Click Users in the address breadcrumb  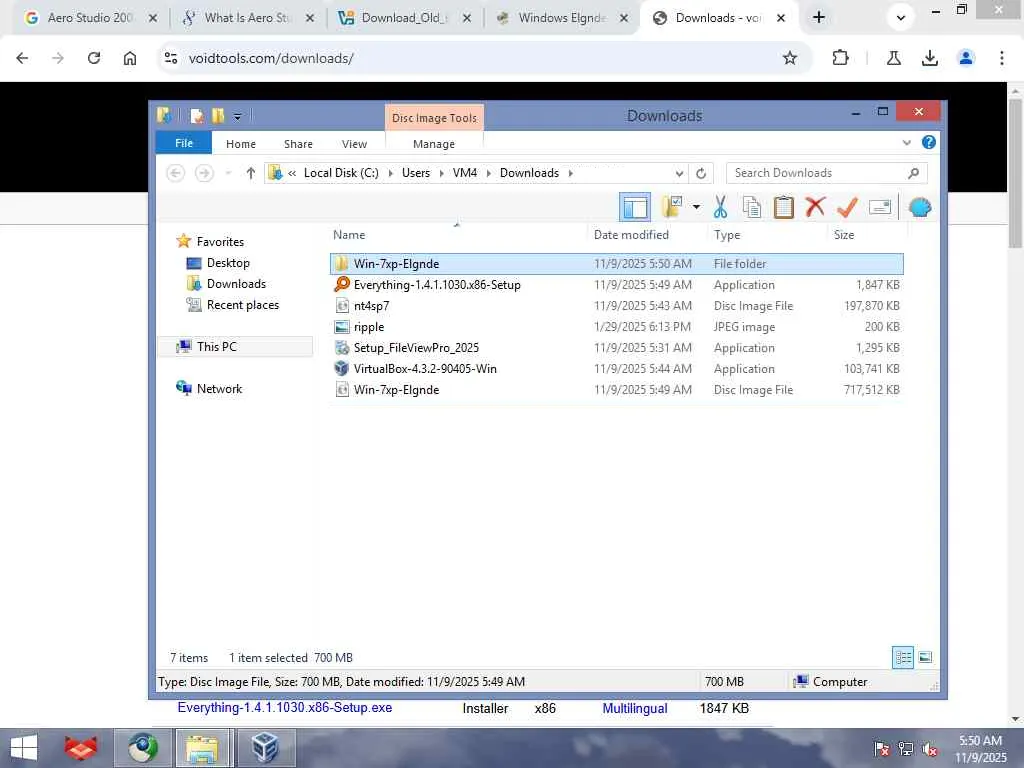click(416, 173)
